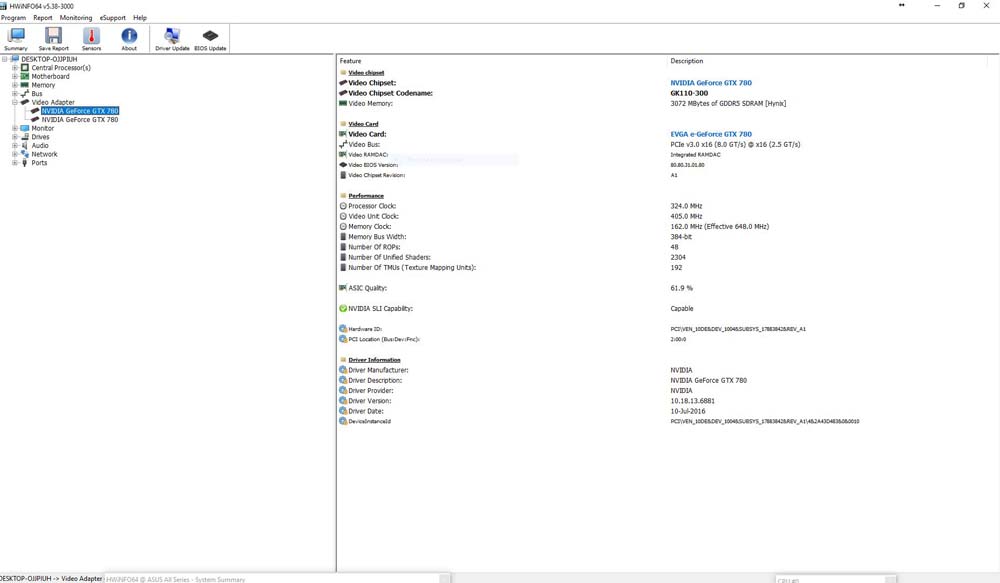Open the Monitoring menu

point(76,18)
